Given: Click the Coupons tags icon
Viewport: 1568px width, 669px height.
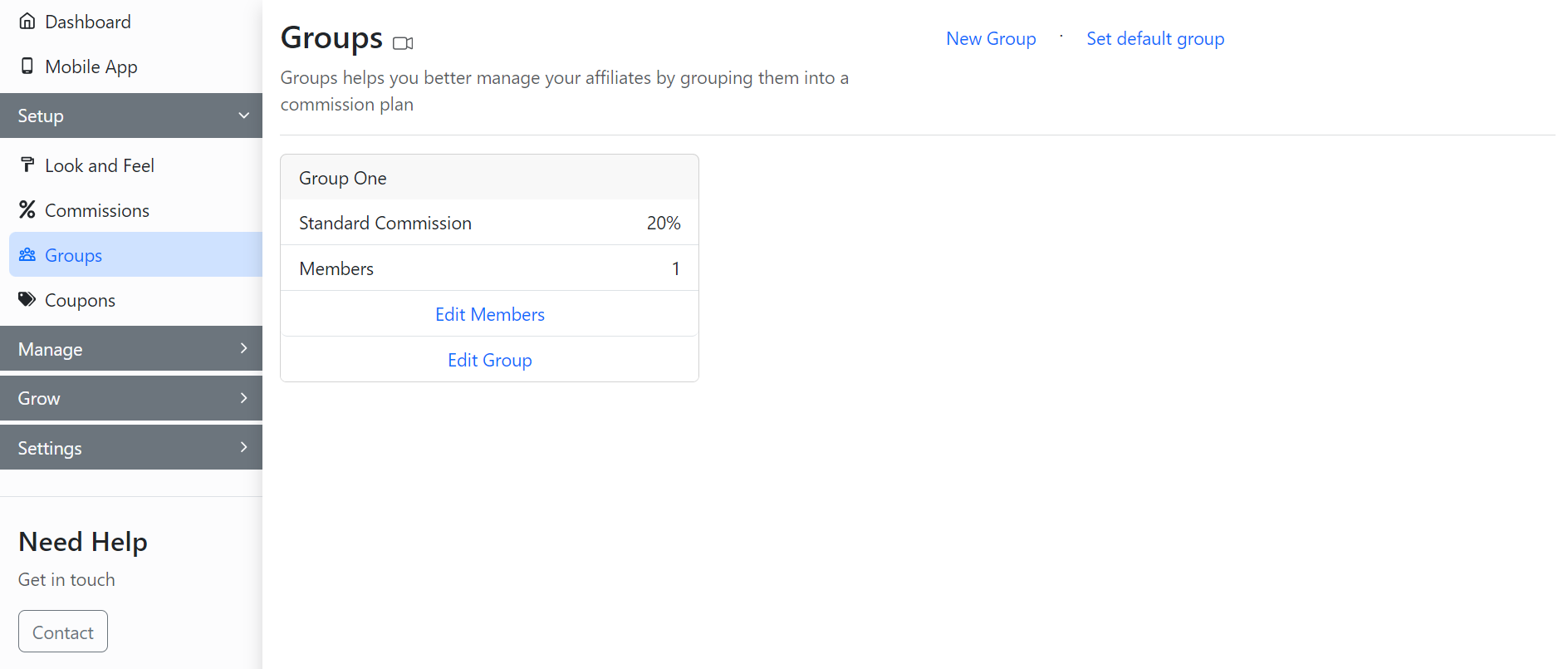Looking at the screenshot, I should point(27,300).
